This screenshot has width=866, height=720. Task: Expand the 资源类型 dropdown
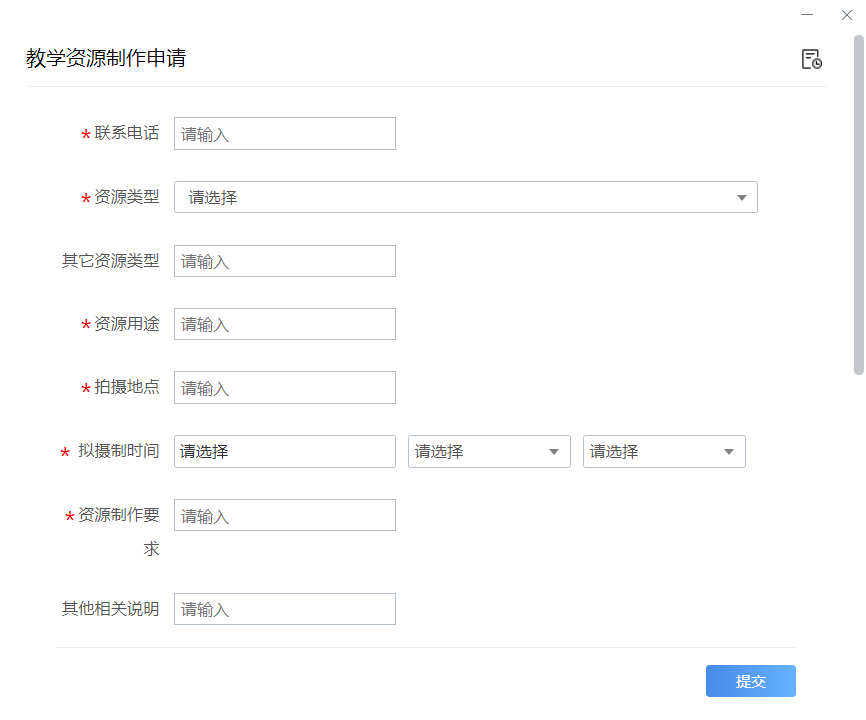point(465,198)
